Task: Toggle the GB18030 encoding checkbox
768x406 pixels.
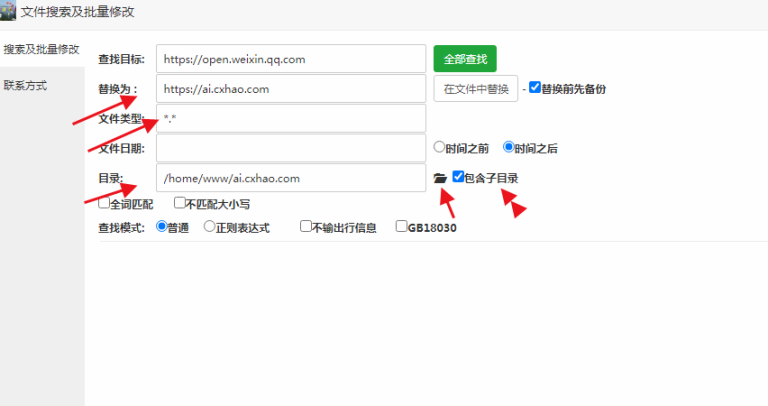Action: click(401, 227)
